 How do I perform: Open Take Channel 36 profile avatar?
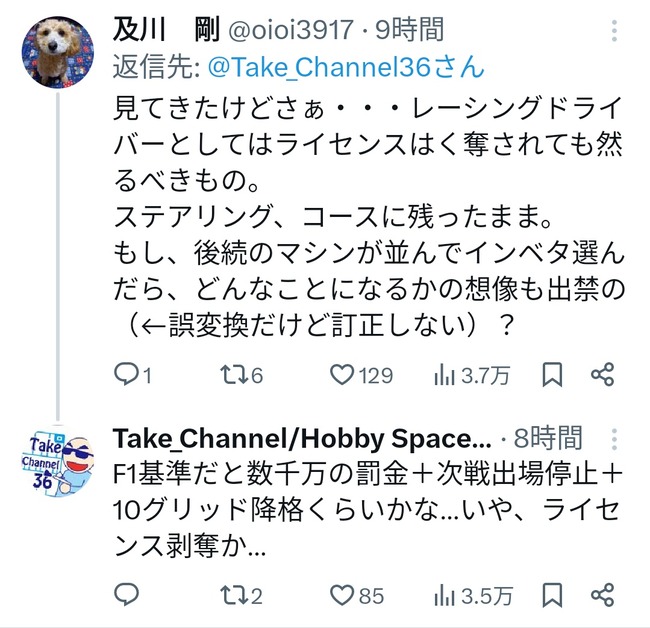tap(58, 462)
